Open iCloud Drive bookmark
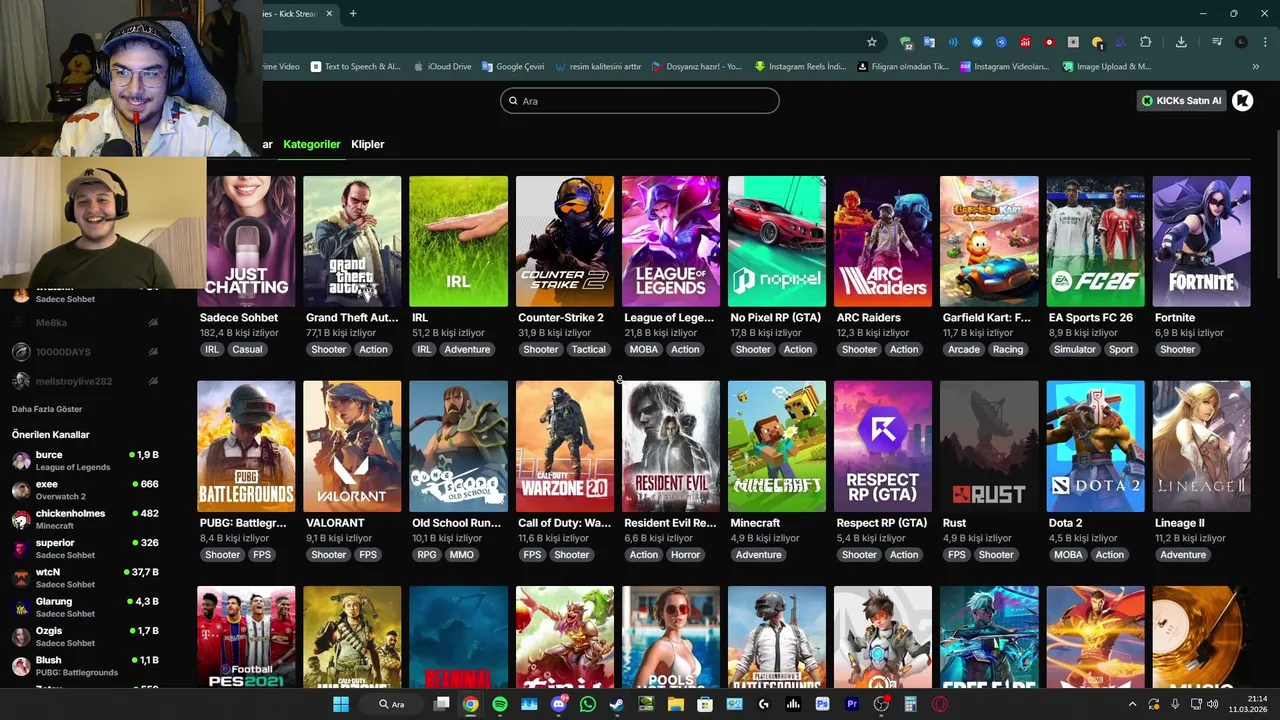The height and width of the screenshot is (720, 1280). (x=442, y=67)
